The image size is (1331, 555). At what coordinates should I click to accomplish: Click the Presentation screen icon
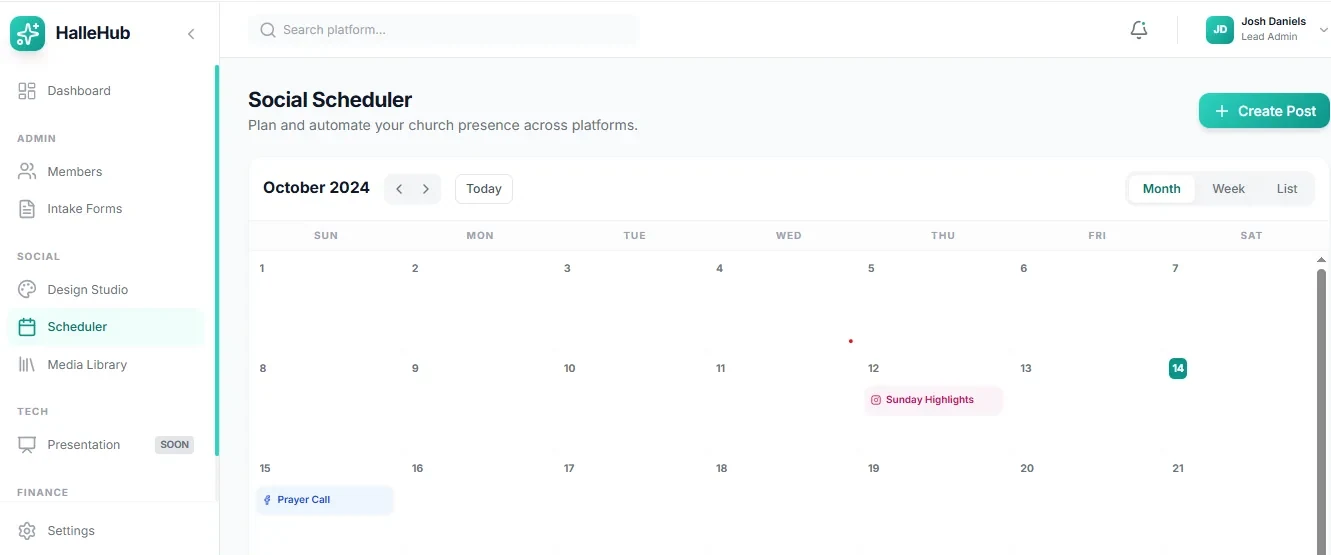pos(27,445)
